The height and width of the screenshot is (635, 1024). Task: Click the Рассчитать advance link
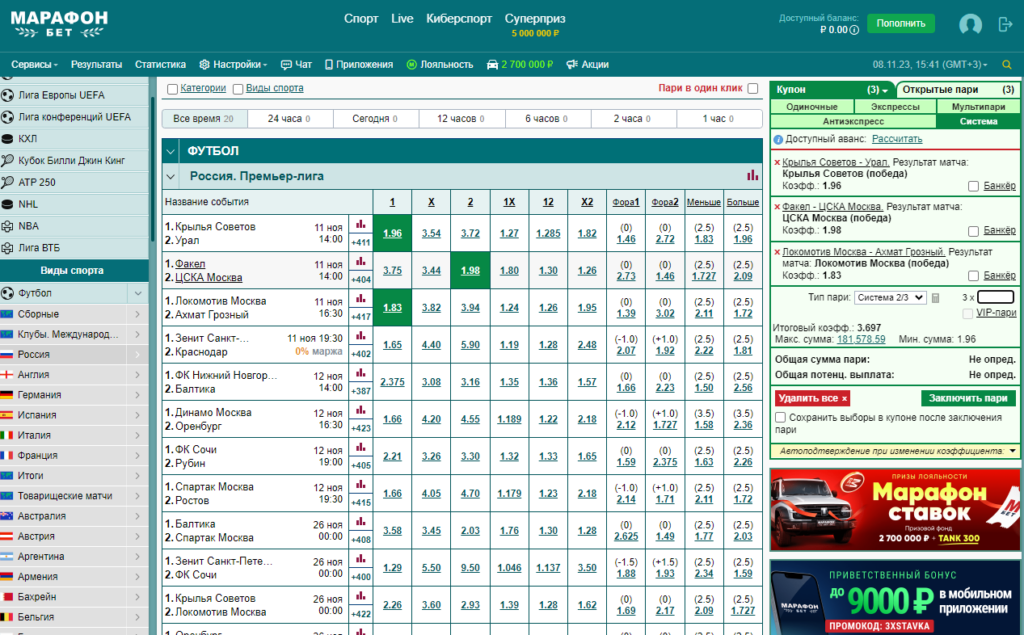(x=897, y=139)
